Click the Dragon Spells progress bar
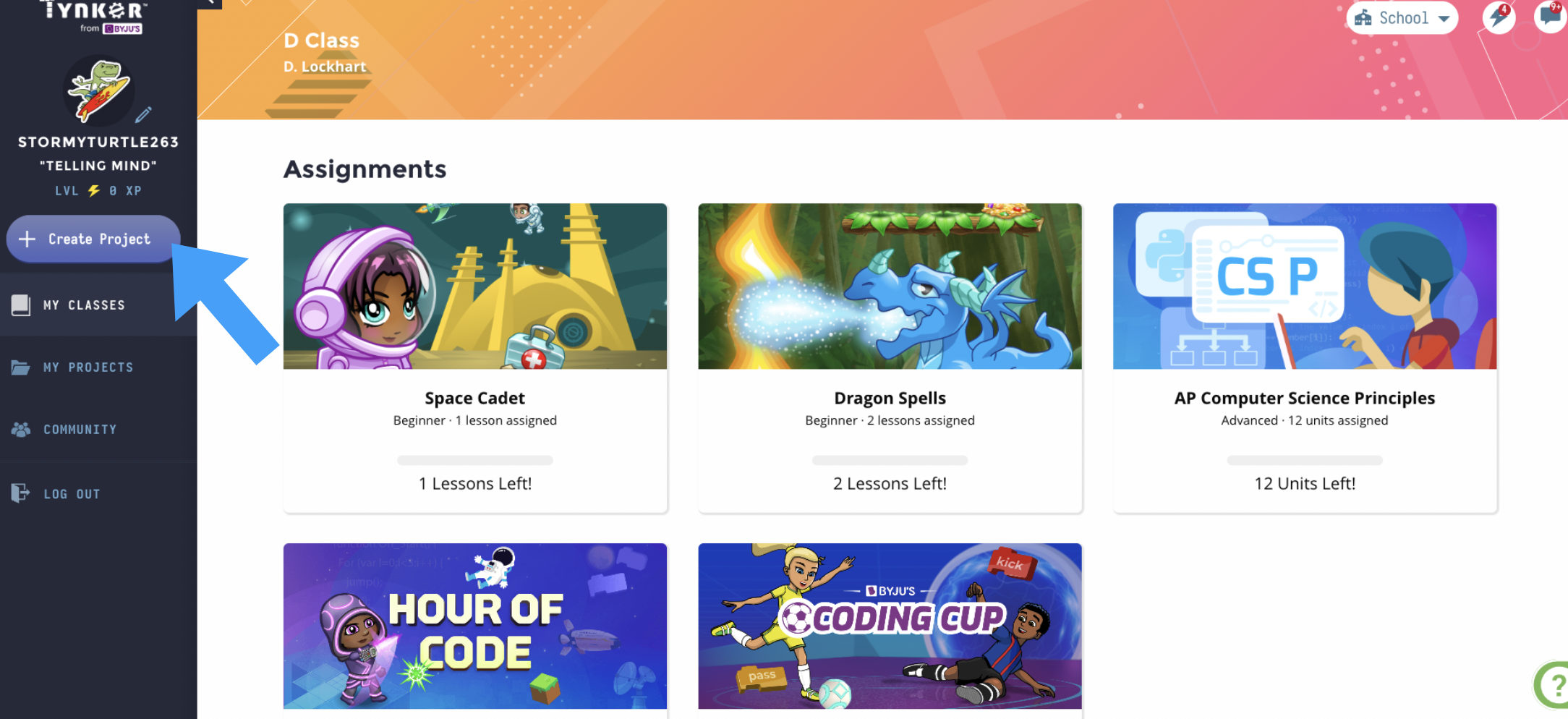 [890, 460]
